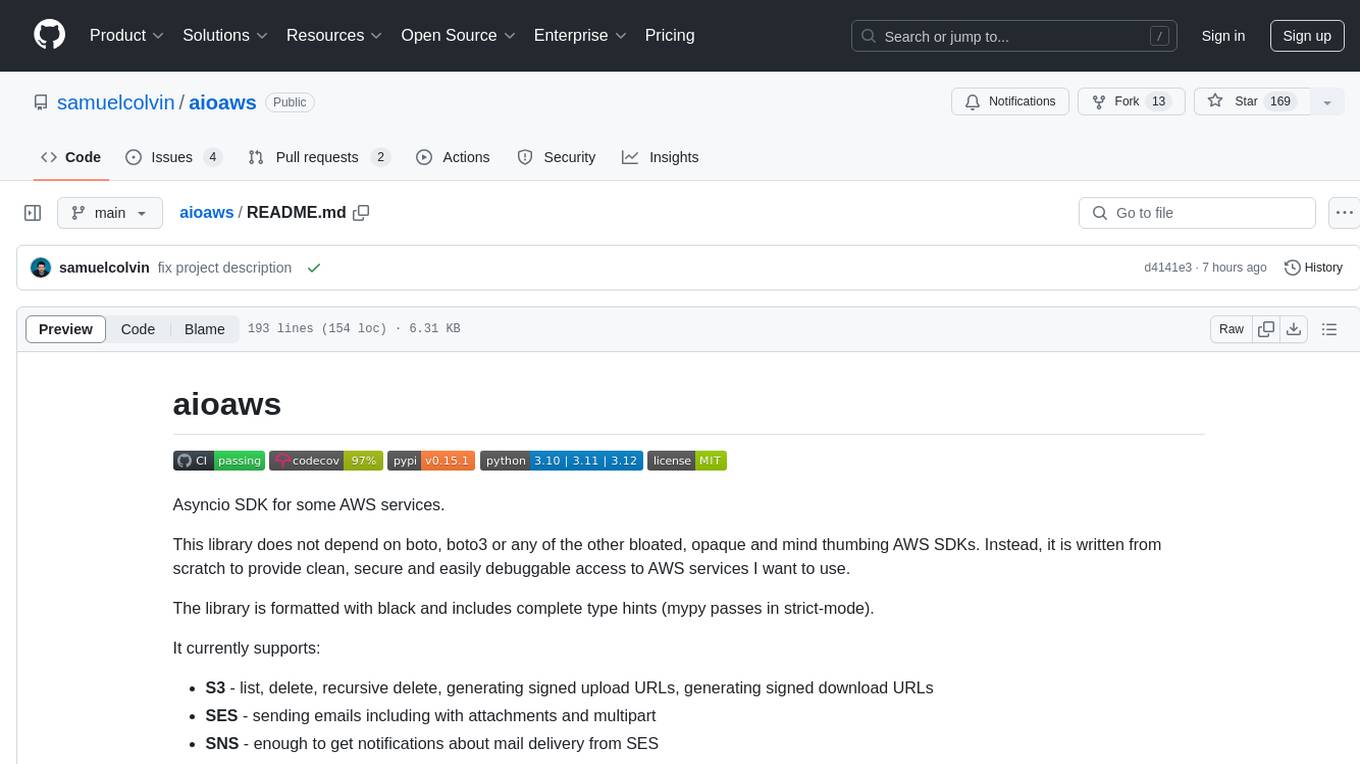The height and width of the screenshot is (764, 1360).
Task: Switch to the Issues tab
Action: pyautogui.click(x=173, y=157)
